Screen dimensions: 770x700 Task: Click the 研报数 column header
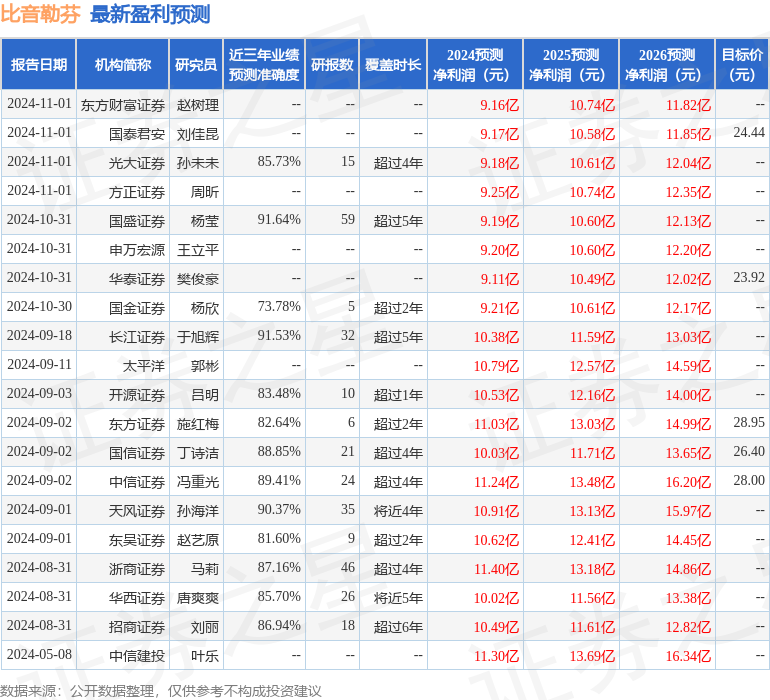point(331,65)
